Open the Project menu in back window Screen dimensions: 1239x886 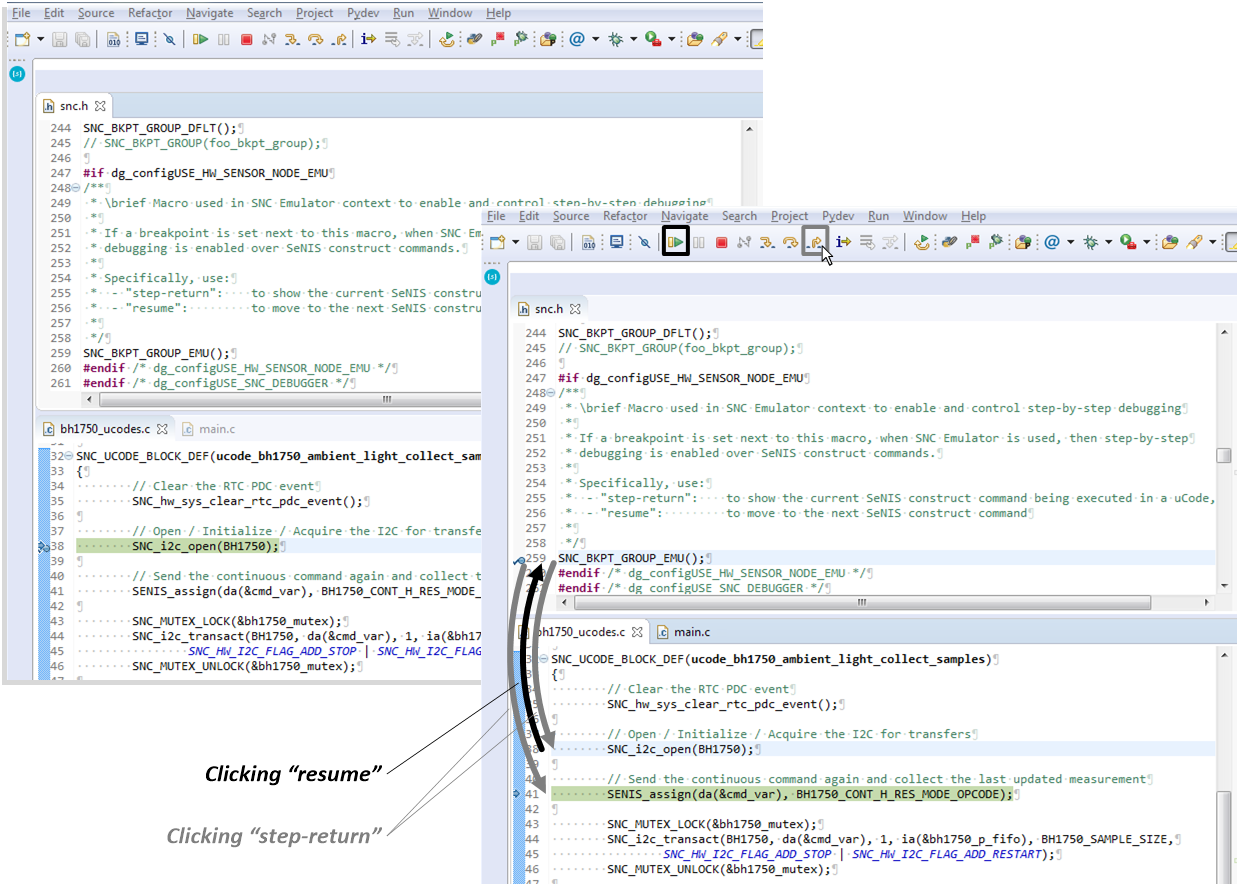point(315,13)
